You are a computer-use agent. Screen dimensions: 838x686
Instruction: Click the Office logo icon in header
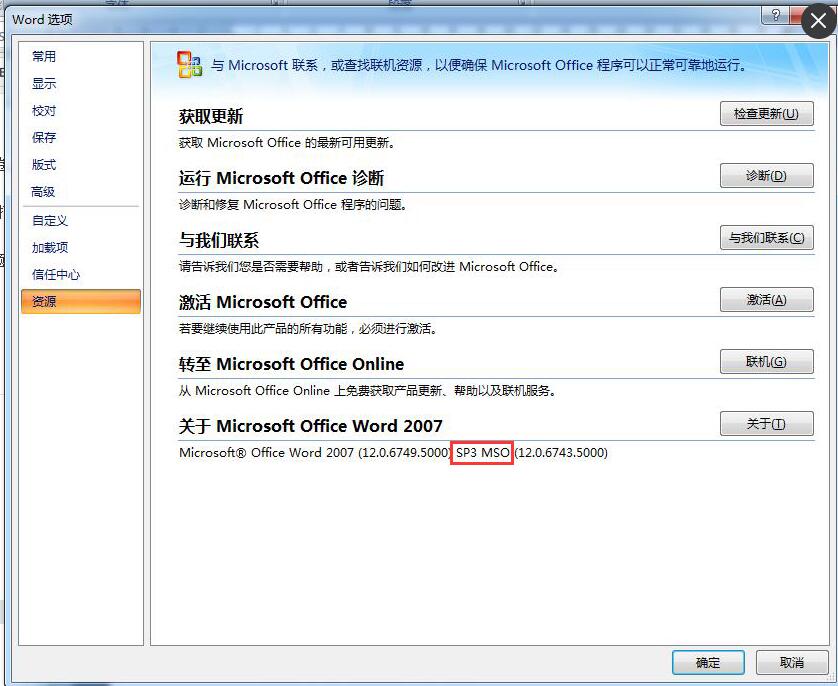coord(189,65)
